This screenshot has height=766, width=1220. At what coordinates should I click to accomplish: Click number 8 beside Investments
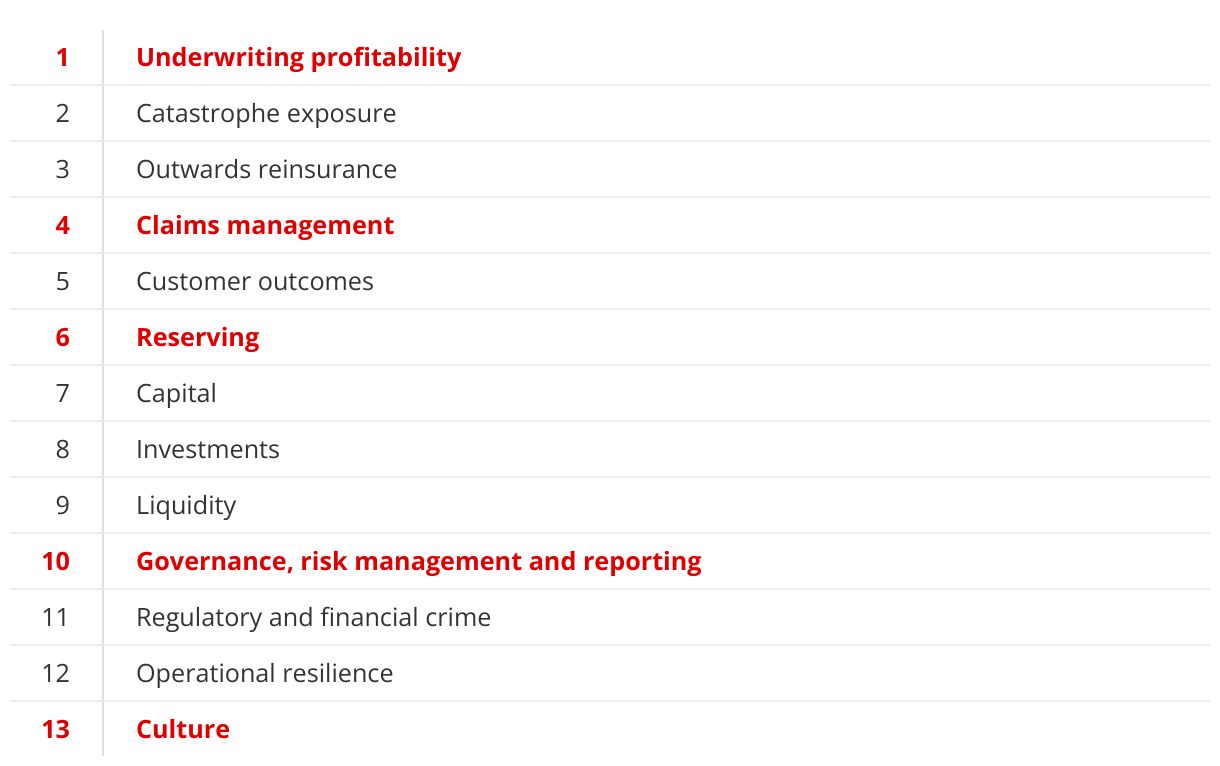point(63,449)
